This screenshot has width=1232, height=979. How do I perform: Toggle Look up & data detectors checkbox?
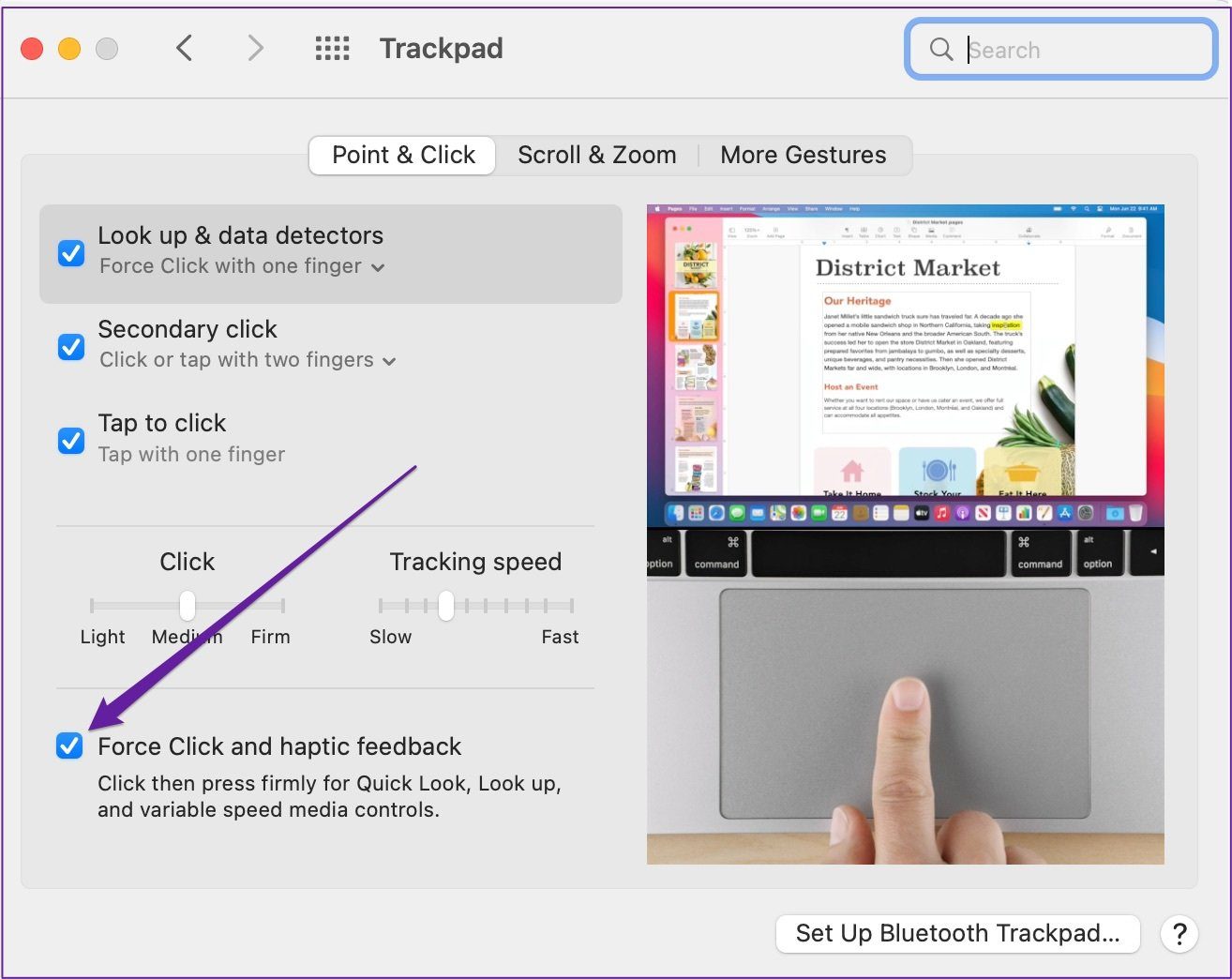(71, 252)
